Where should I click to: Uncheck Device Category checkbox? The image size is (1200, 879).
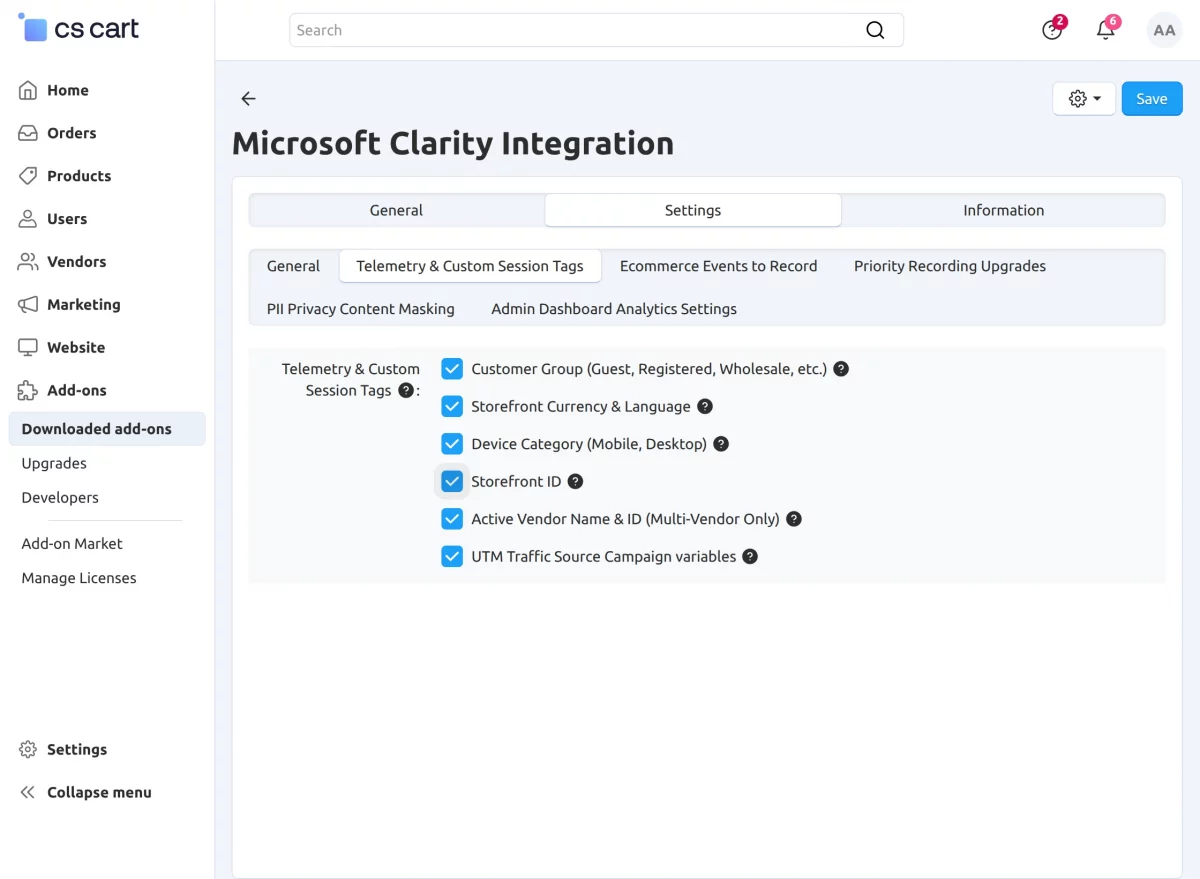click(452, 444)
